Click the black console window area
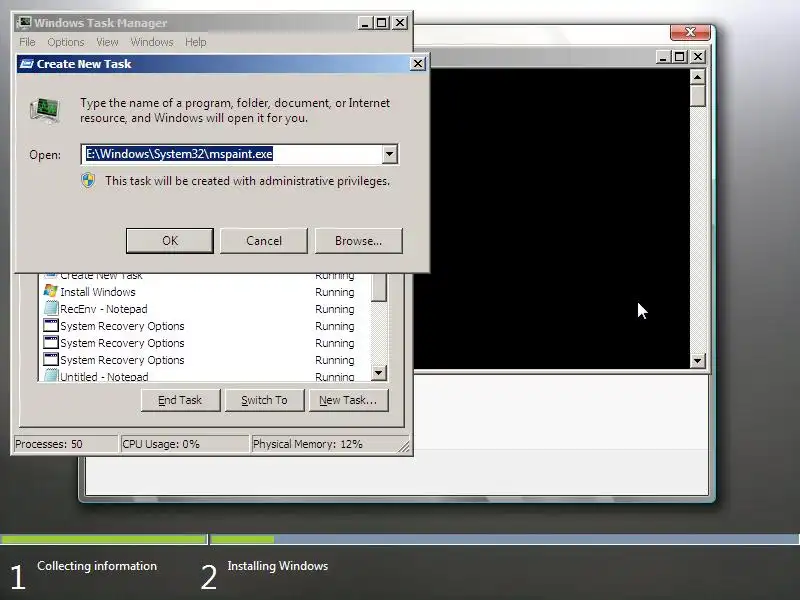 coord(559,218)
